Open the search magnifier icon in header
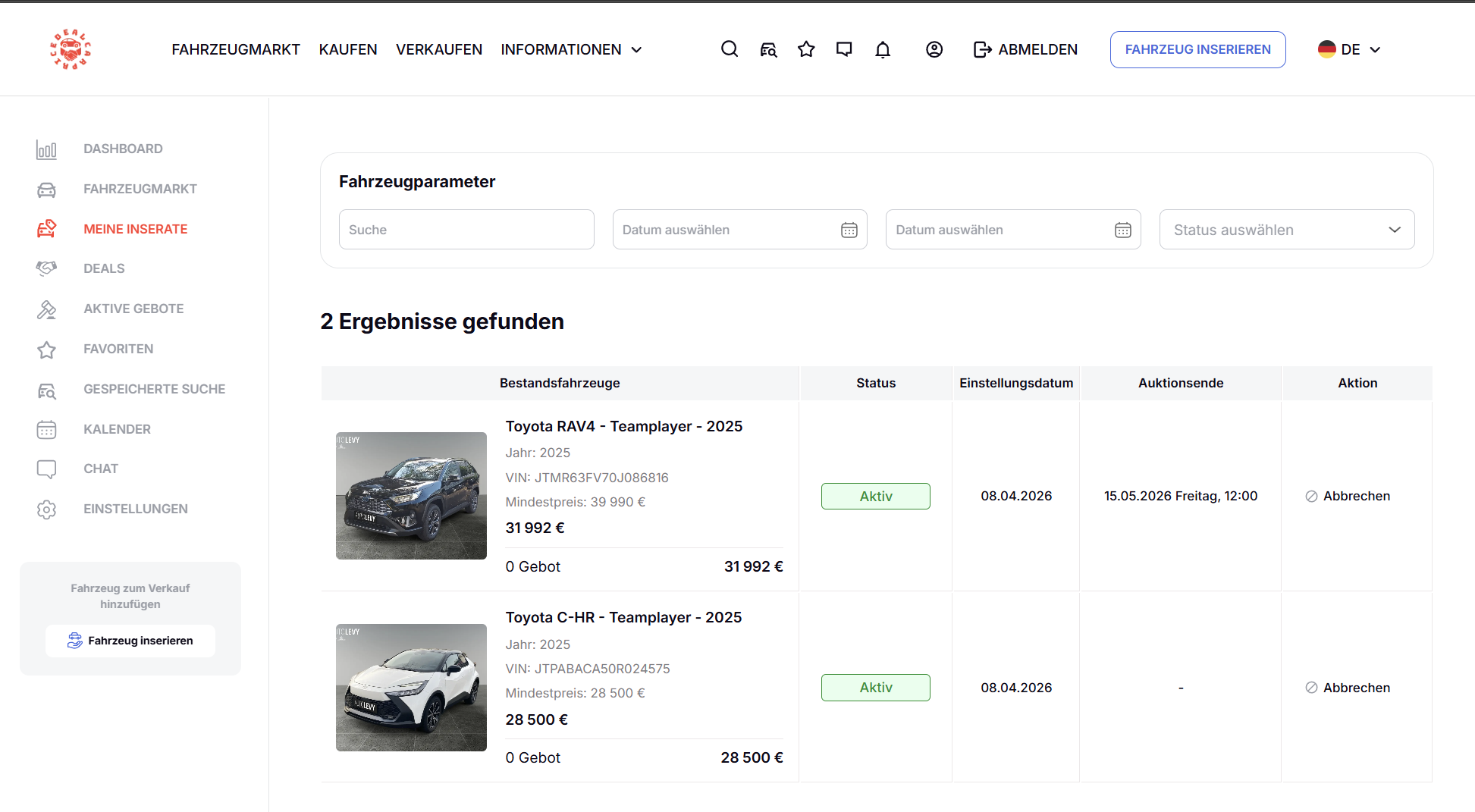The height and width of the screenshot is (812, 1475). pyautogui.click(x=730, y=49)
